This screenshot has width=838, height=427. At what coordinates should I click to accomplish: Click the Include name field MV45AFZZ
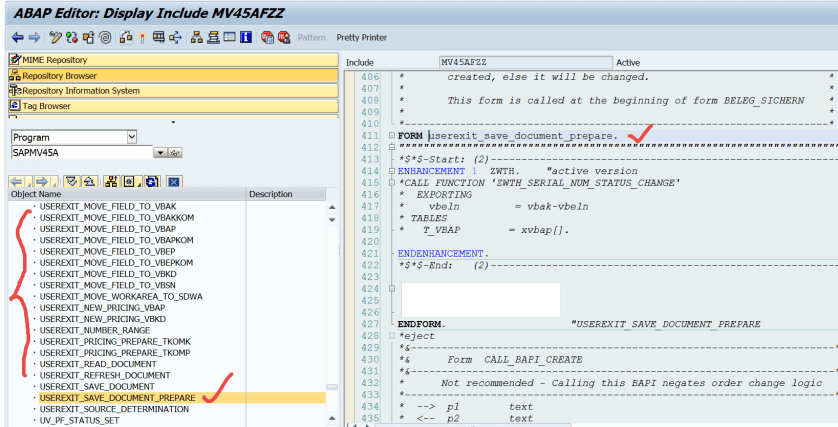point(500,62)
